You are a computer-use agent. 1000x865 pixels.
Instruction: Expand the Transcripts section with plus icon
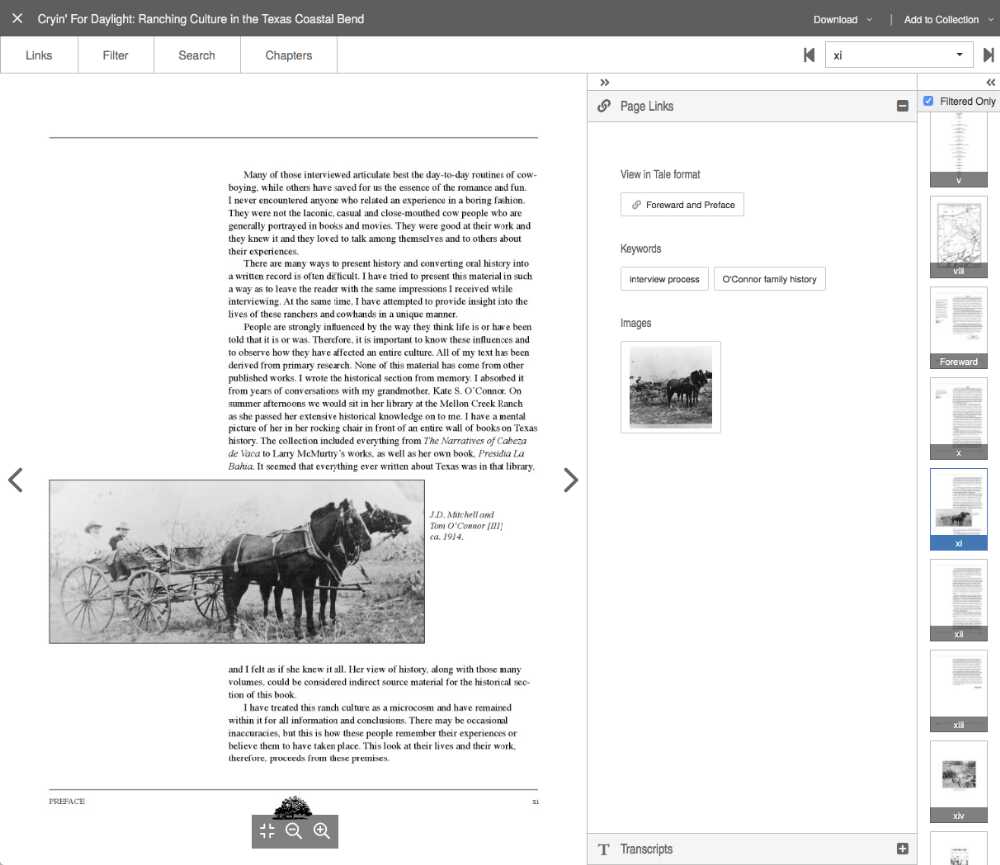[902, 848]
